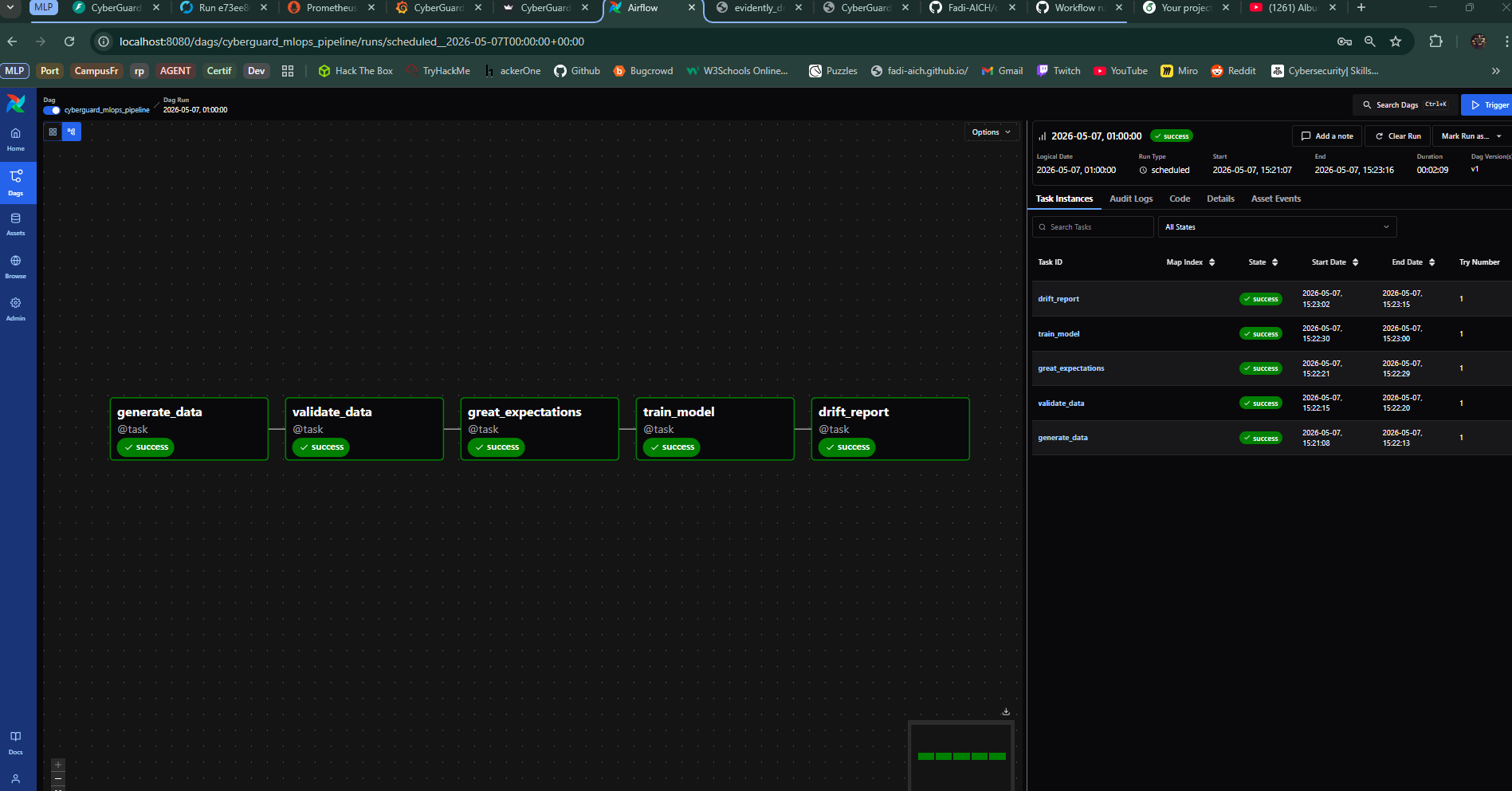Switch to the Details tab
This screenshot has width=1512, height=791.
click(1220, 199)
